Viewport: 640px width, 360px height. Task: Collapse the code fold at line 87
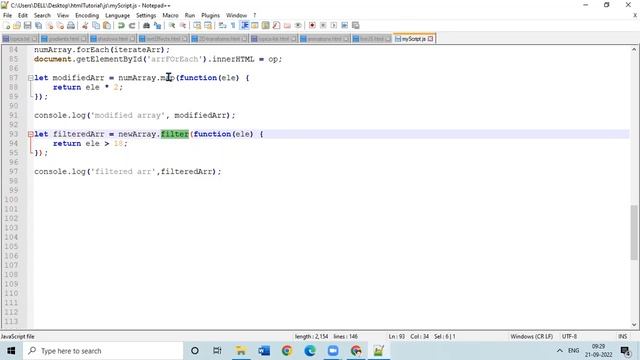(x=31, y=78)
